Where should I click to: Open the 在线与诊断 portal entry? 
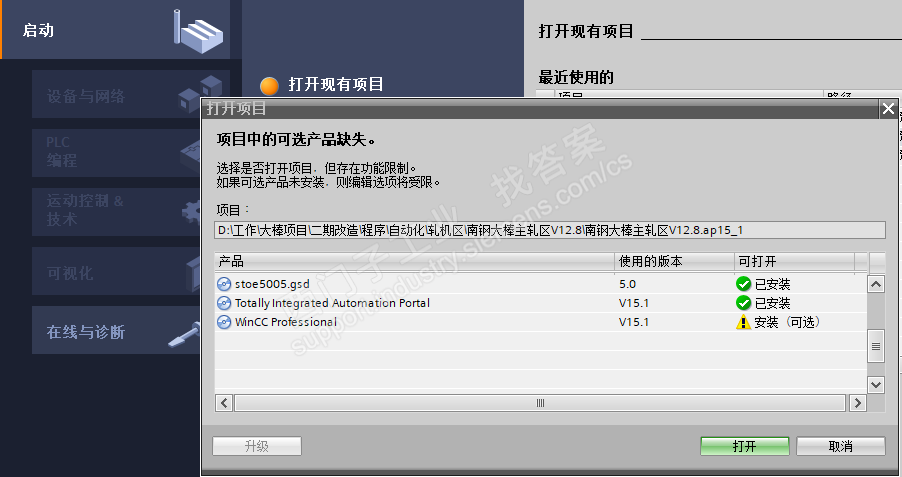[x=116, y=330]
